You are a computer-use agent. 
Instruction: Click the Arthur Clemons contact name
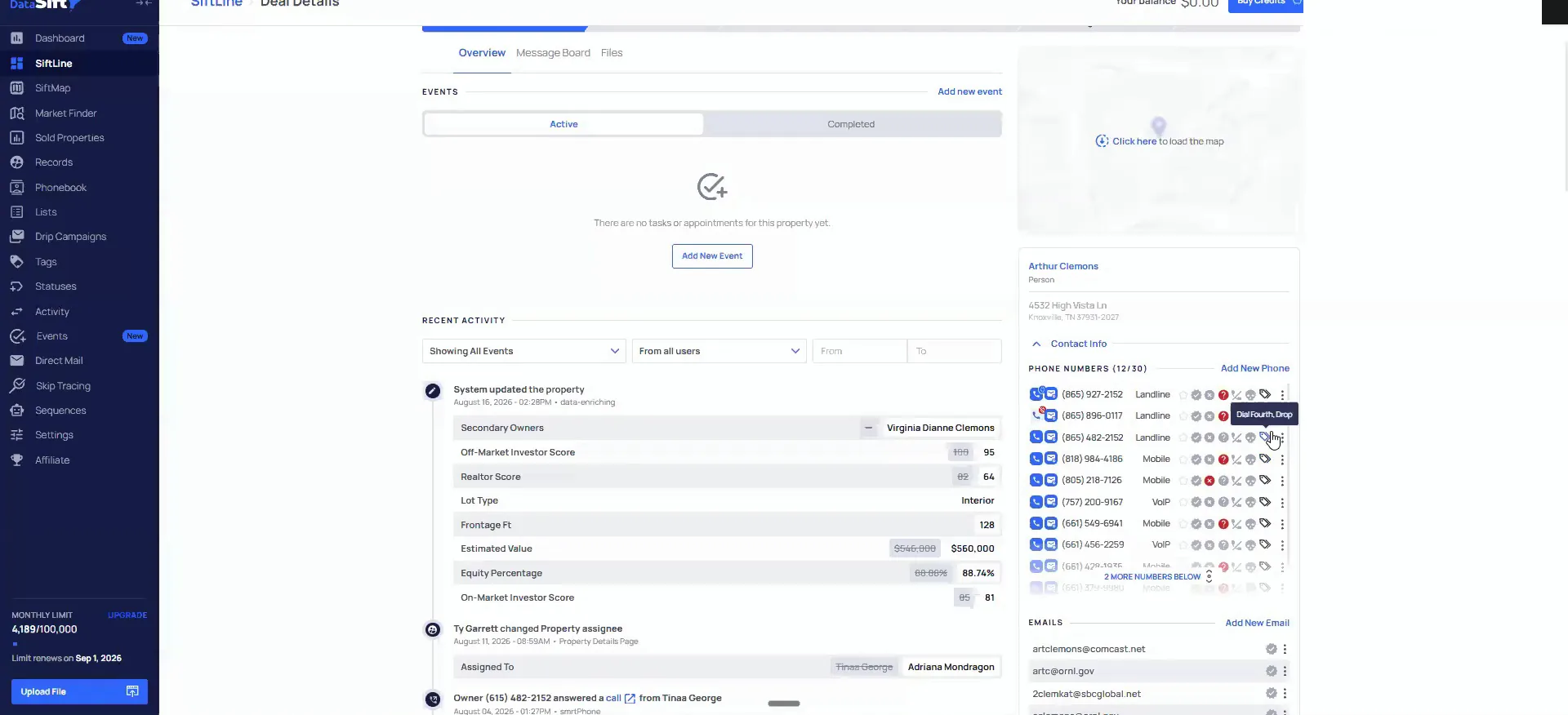click(1063, 267)
